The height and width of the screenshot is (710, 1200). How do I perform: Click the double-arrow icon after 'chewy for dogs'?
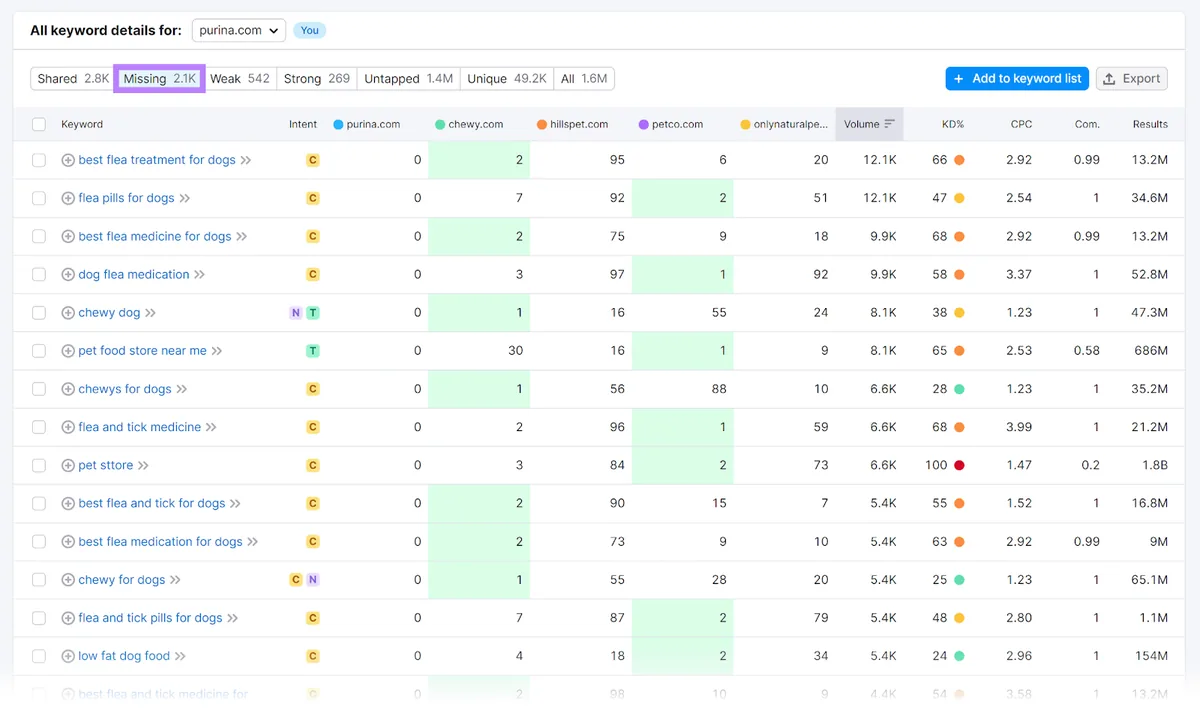[x=175, y=580]
